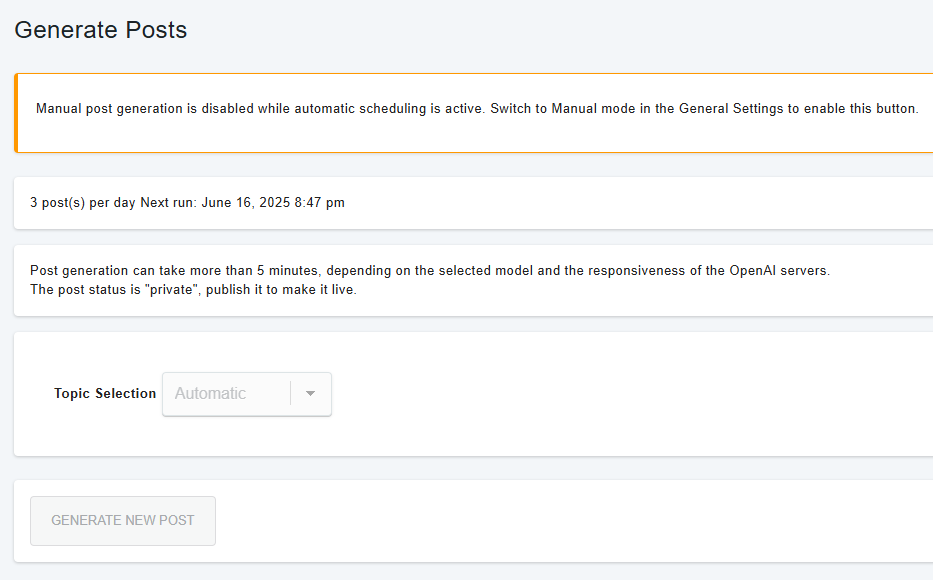Image resolution: width=933 pixels, height=580 pixels.
Task: Click the Topic Selection label
Action: point(105,393)
